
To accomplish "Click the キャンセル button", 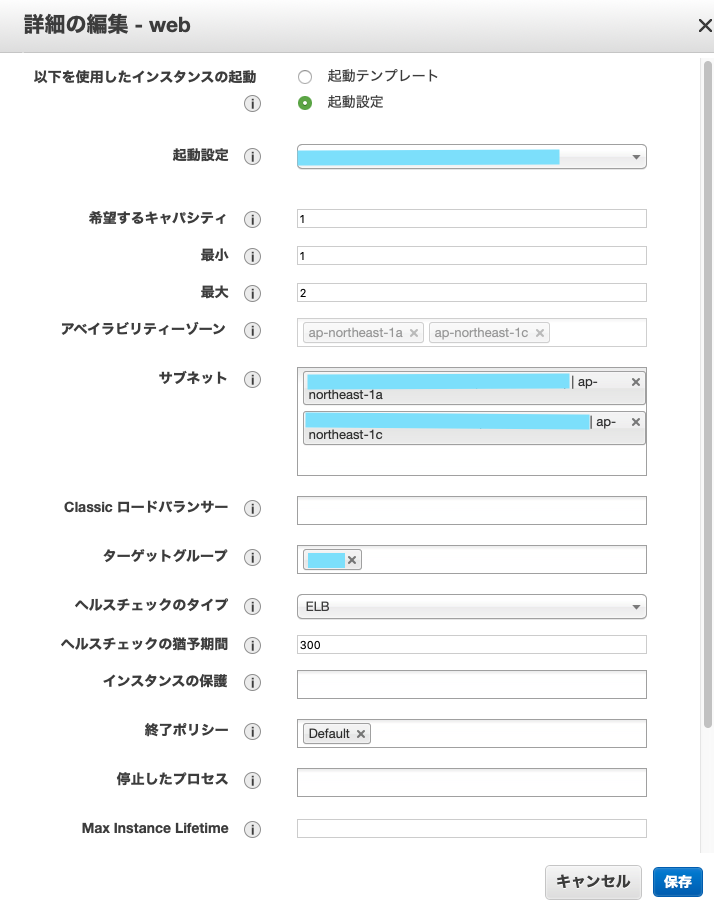I will [593, 882].
